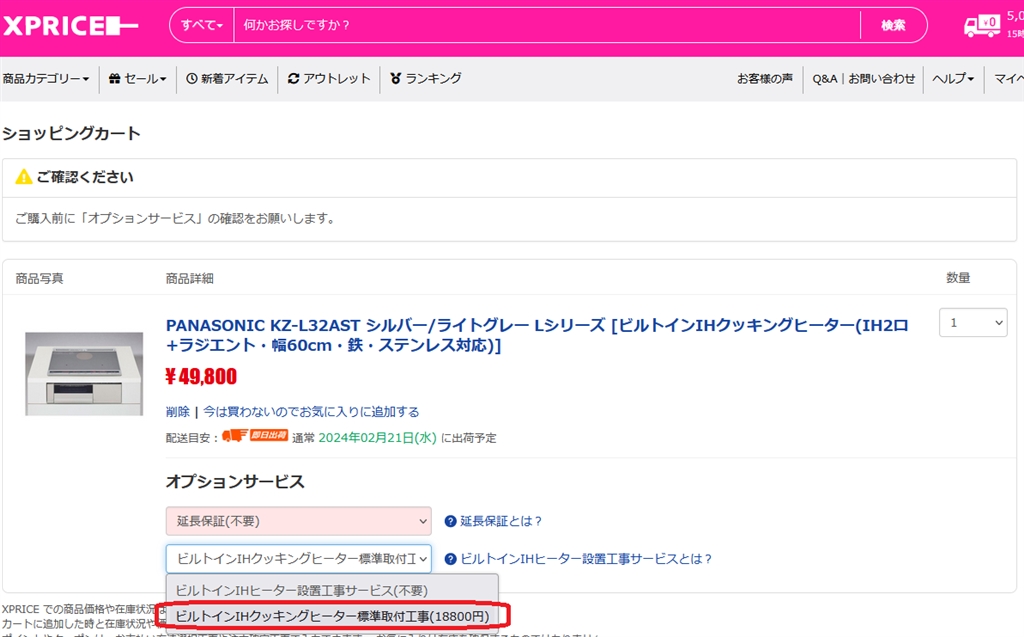Open Q&A | お問い合わせ page
Viewport: 1024px width, 637px height.
[x=863, y=78]
